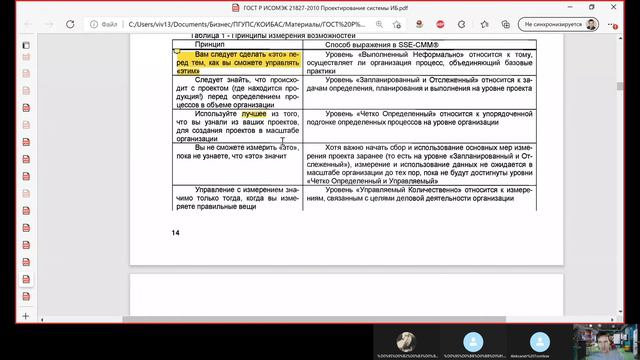Click the horizontal scrollbar thumb
640x360 pixels.
(x=314, y=319)
